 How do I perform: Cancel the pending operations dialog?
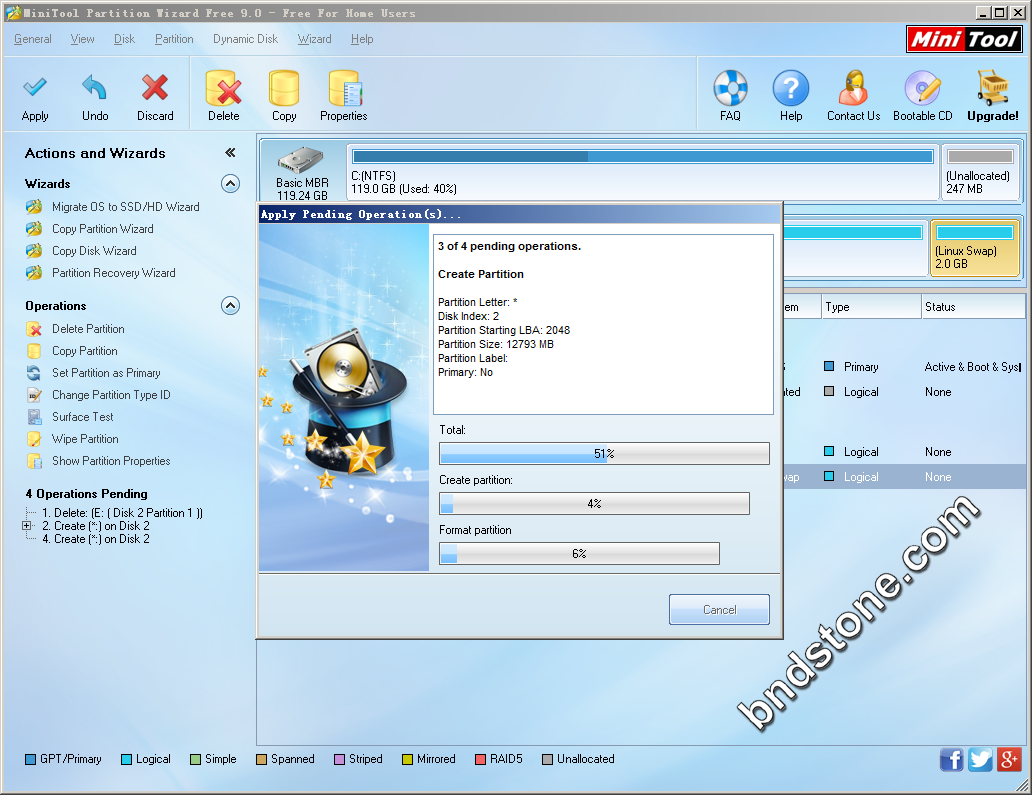(x=719, y=609)
